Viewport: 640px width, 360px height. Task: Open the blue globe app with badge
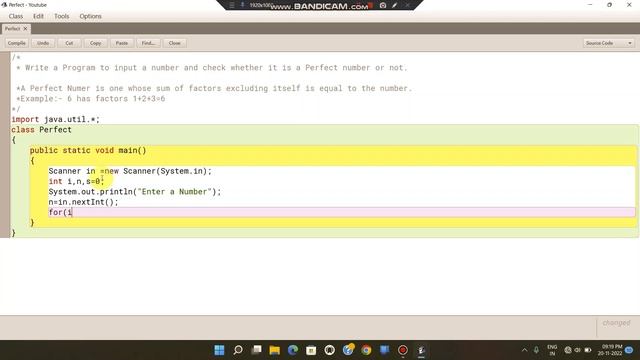click(x=348, y=349)
